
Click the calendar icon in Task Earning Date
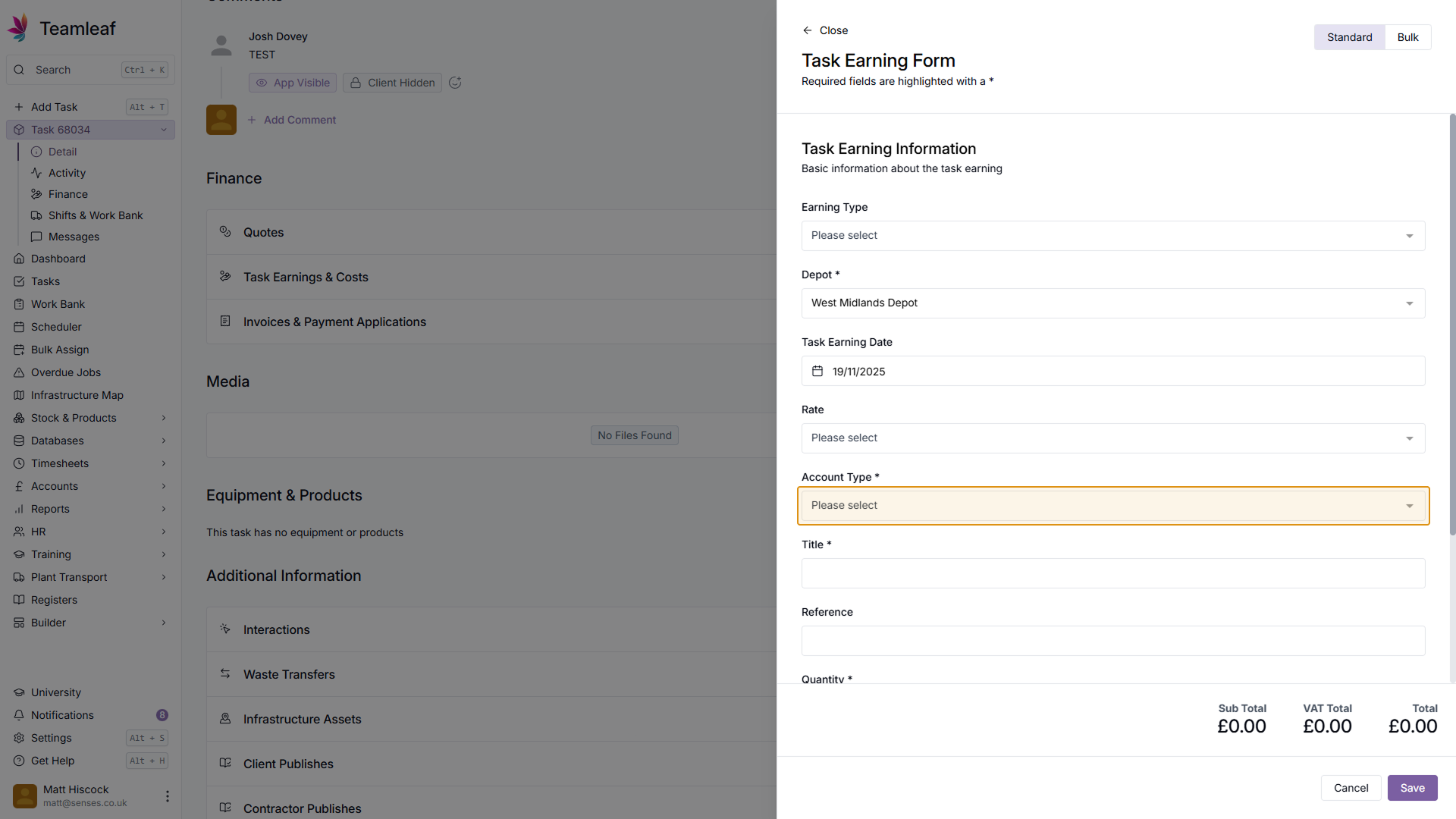click(817, 372)
